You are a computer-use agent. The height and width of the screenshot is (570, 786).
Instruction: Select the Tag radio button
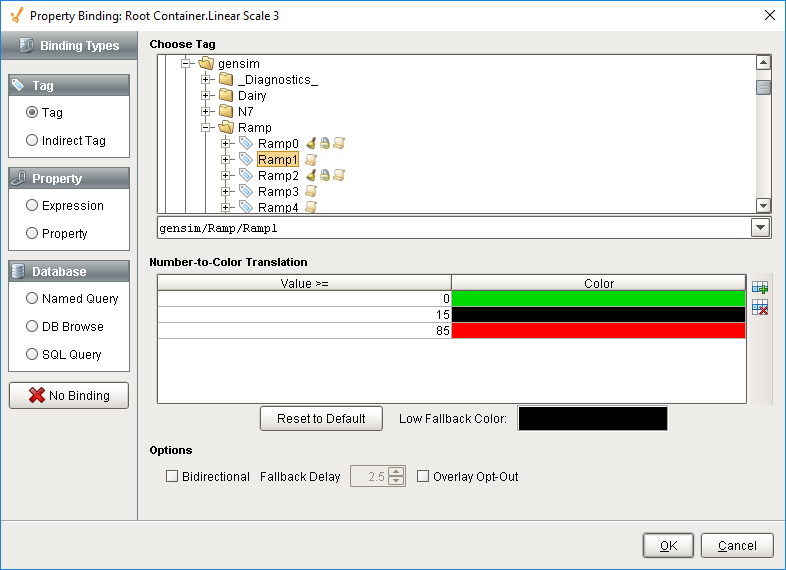pyautogui.click(x=32, y=112)
